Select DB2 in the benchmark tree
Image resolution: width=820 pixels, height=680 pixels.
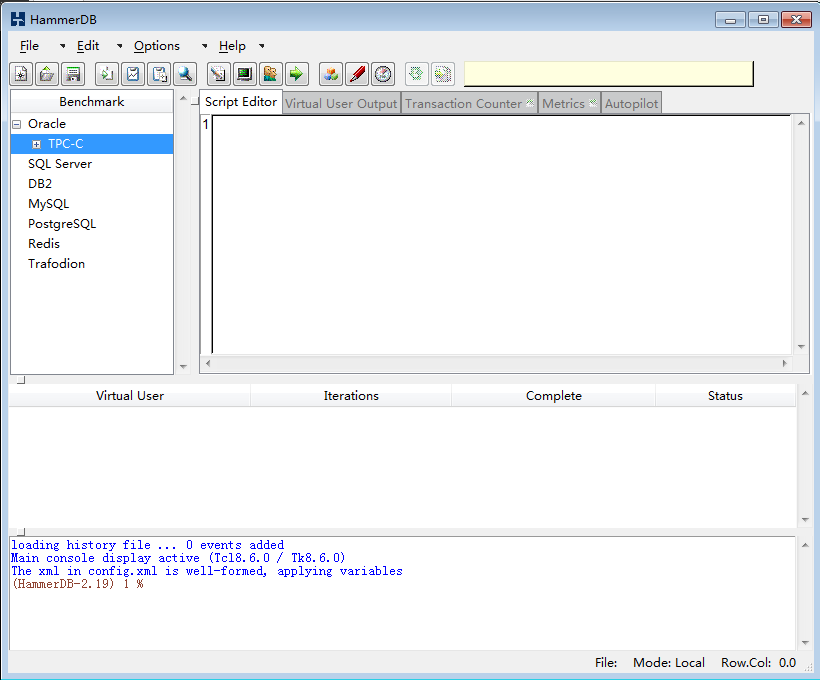(40, 184)
